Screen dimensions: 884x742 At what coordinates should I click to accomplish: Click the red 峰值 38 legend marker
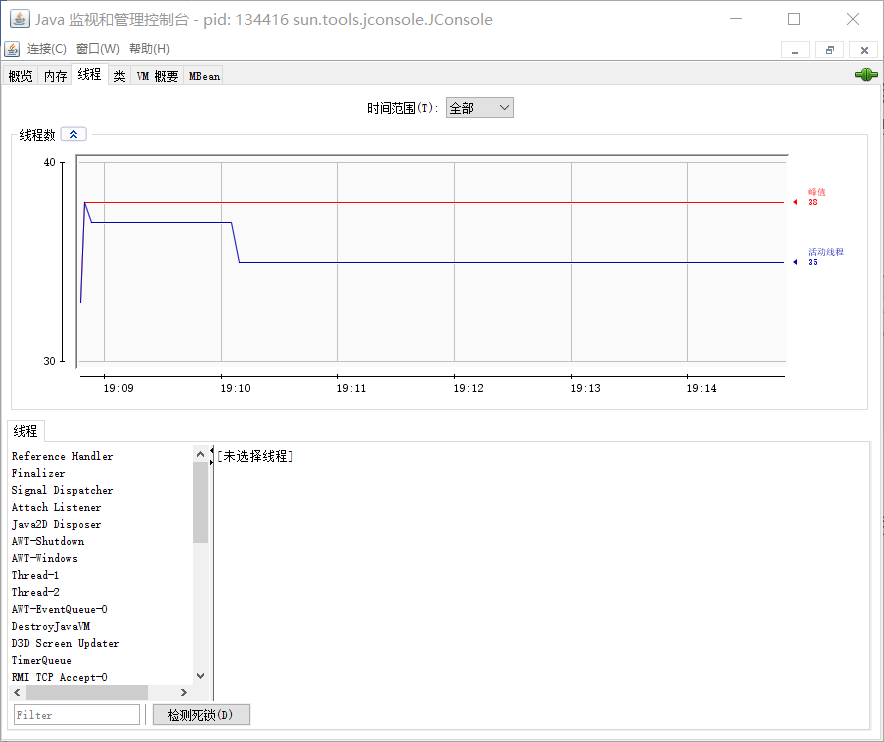795,202
